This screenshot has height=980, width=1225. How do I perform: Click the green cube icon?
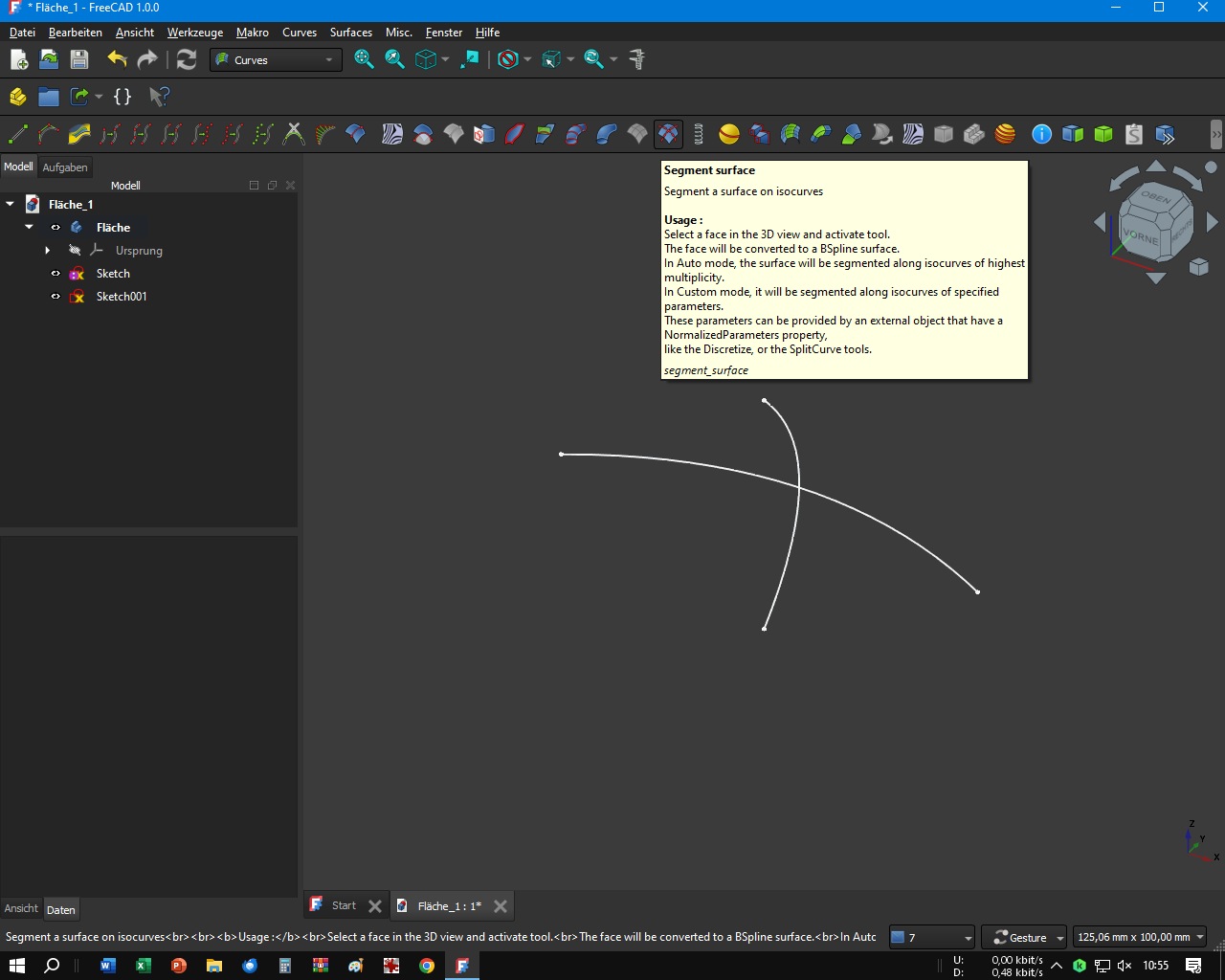(x=1103, y=134)
